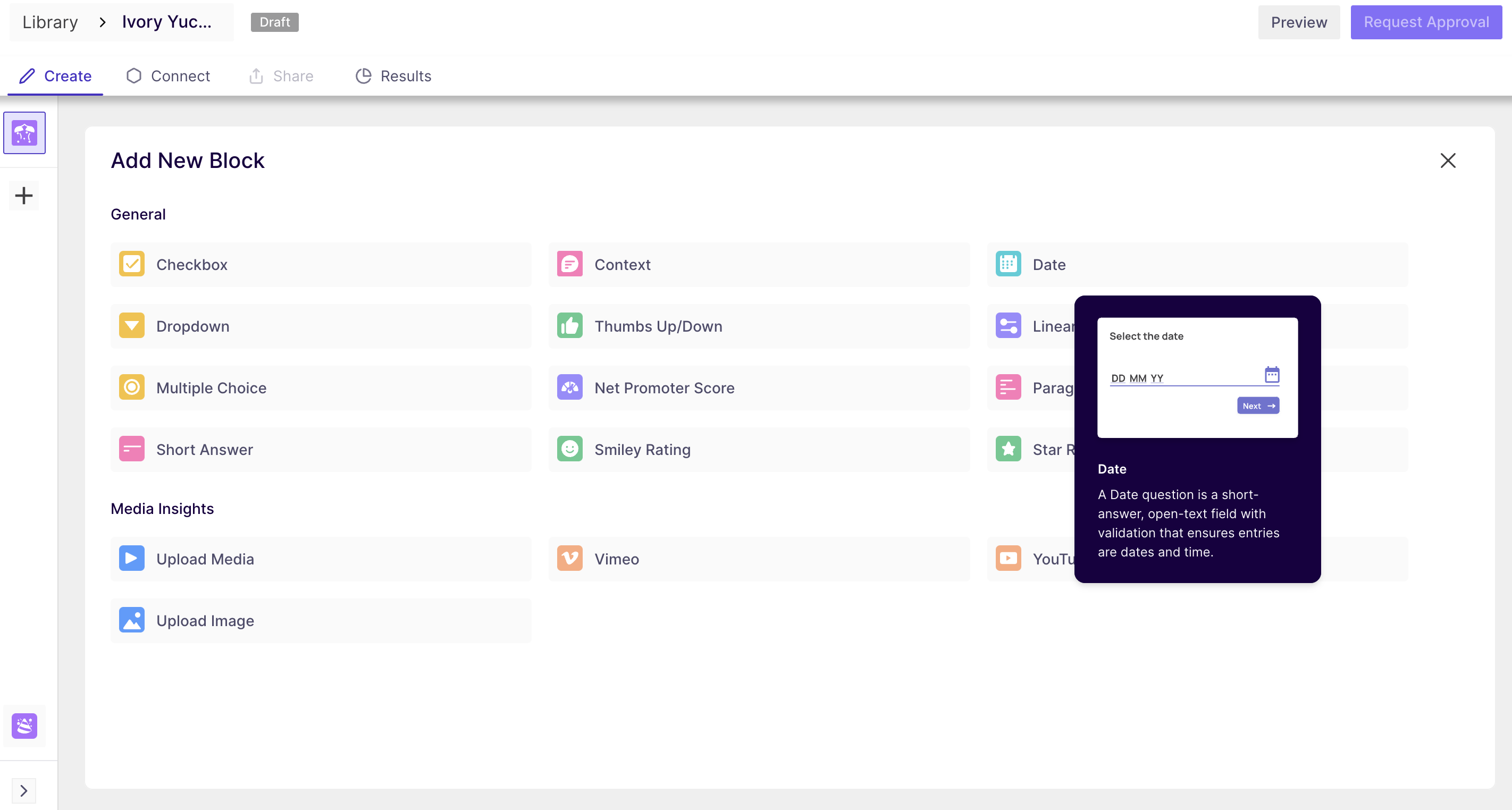Click the Preview button

click(1298, 22)
